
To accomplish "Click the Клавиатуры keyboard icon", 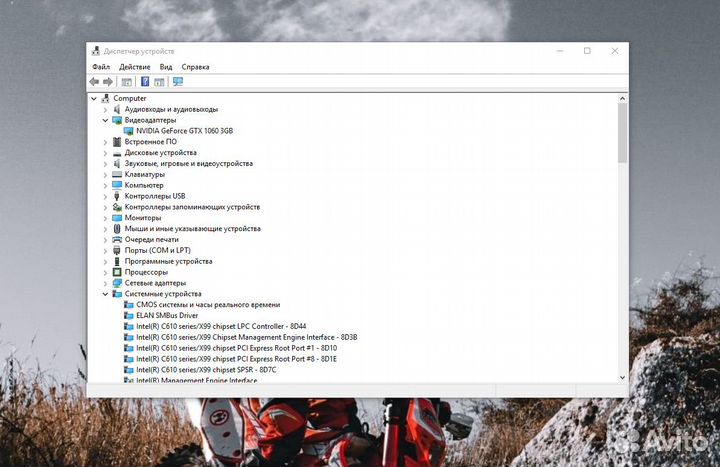I will pos(117,174).
